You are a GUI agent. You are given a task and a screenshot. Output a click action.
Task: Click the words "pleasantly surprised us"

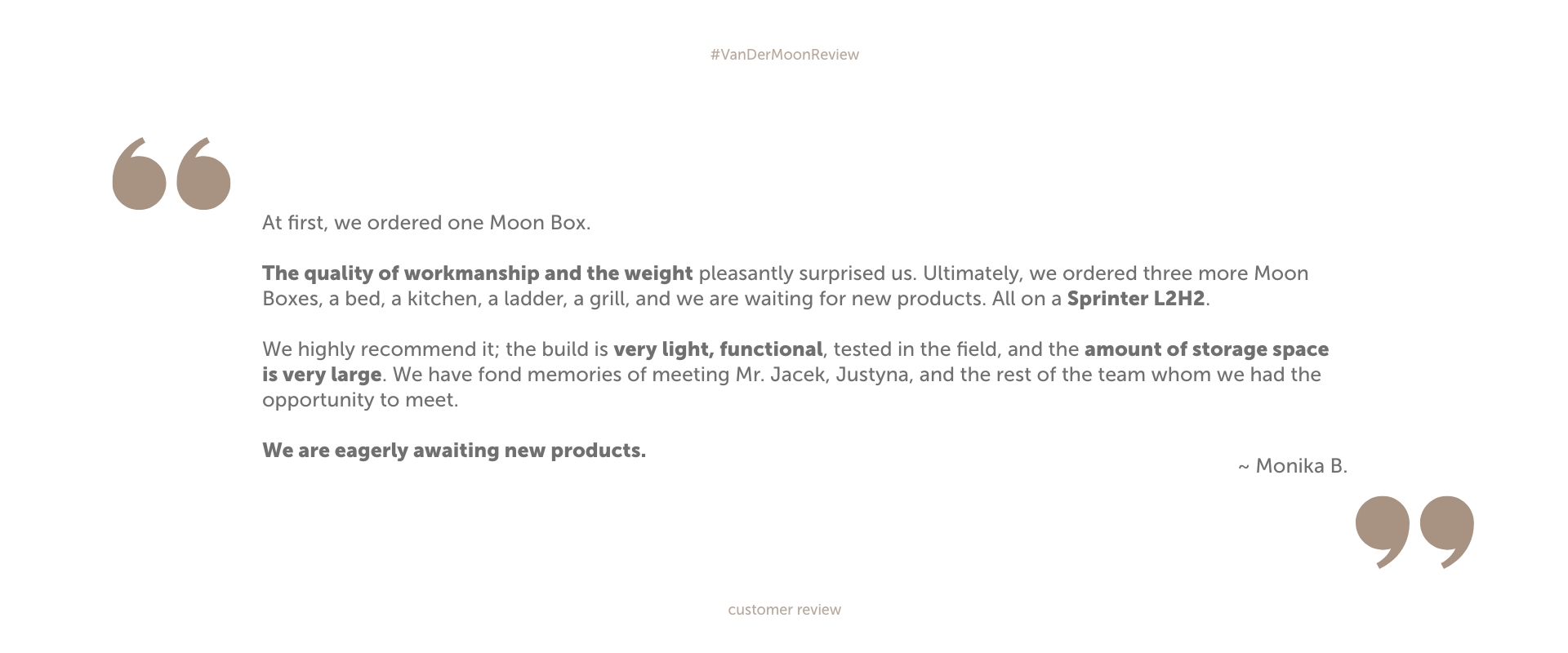point(805,273)
